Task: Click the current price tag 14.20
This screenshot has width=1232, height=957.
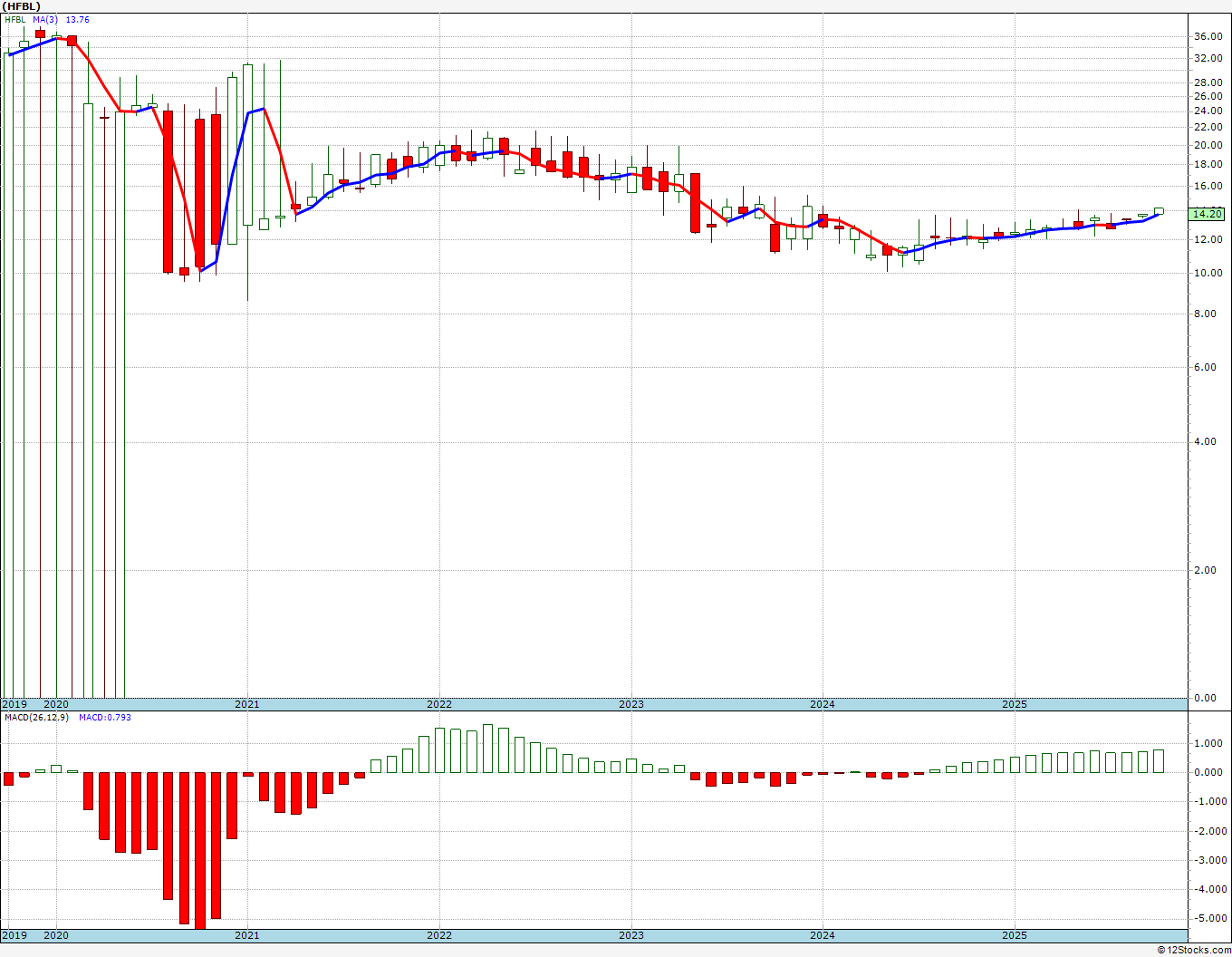Action: [1208, 214]
